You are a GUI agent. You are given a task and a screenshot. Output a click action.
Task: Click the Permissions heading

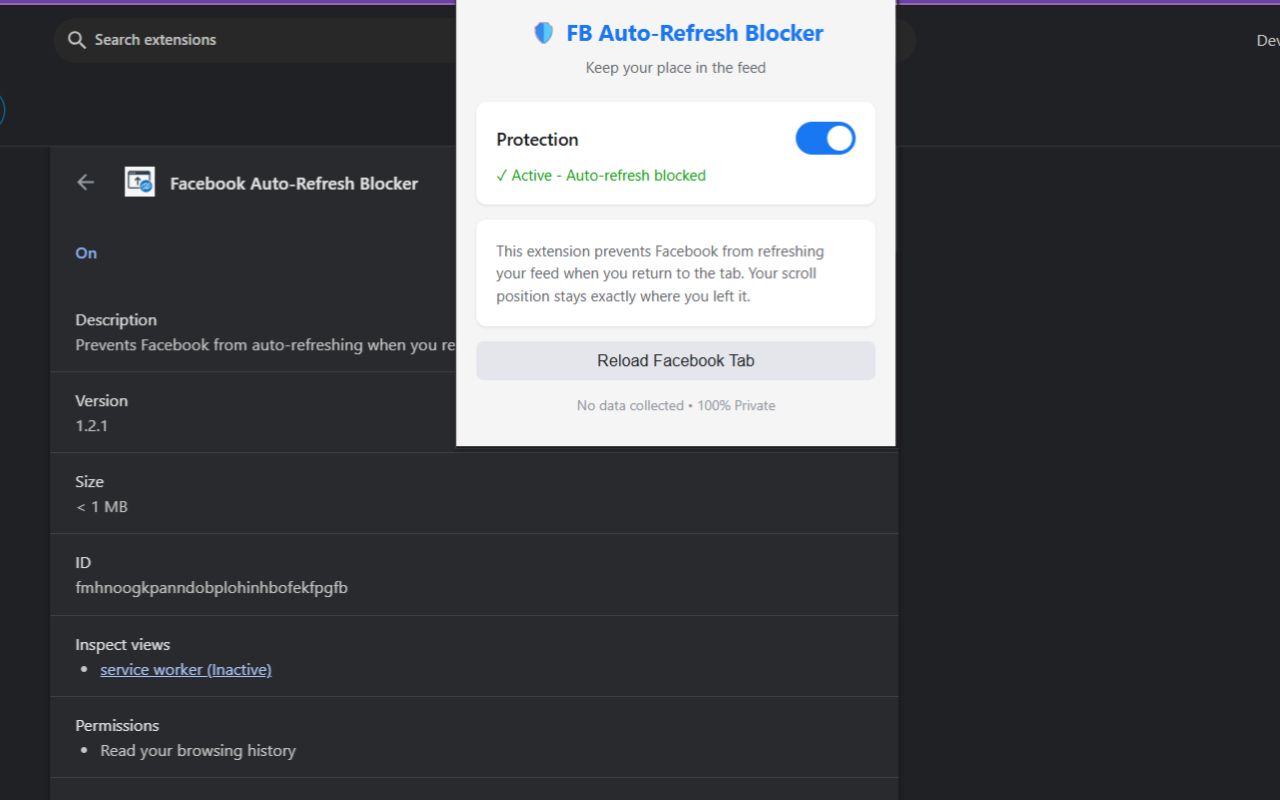coord(117,726)
